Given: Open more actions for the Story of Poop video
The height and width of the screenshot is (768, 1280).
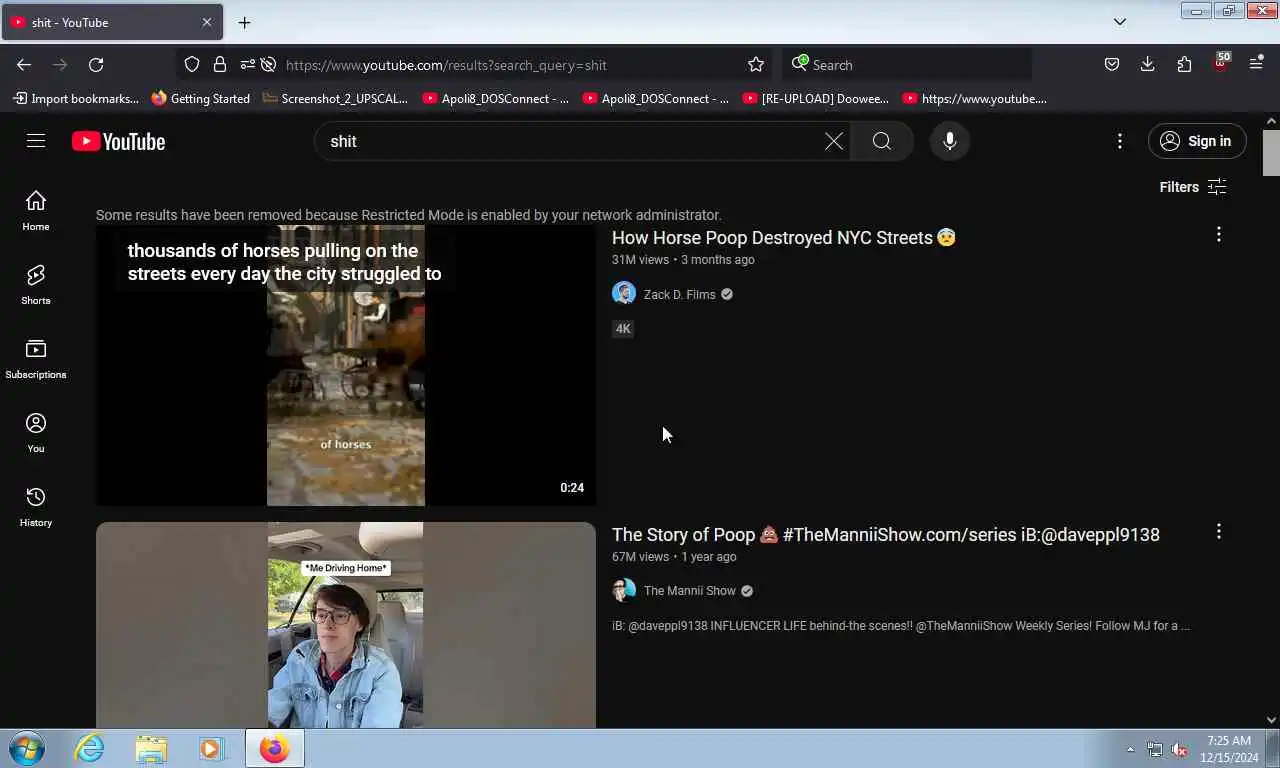Looking at the screenshot, I should tap(1218, 531).
